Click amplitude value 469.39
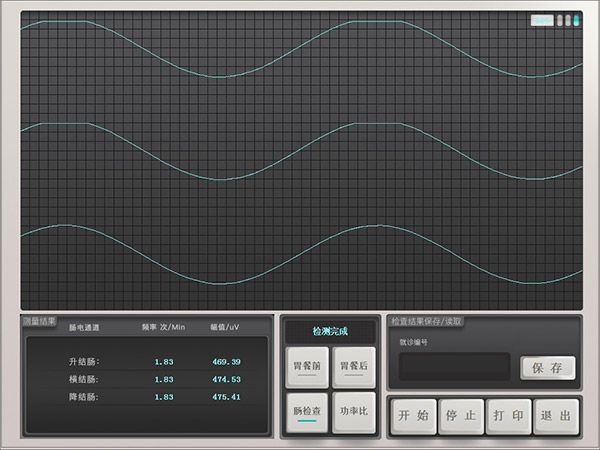This screenshot has width=600, height=450. 227,362
